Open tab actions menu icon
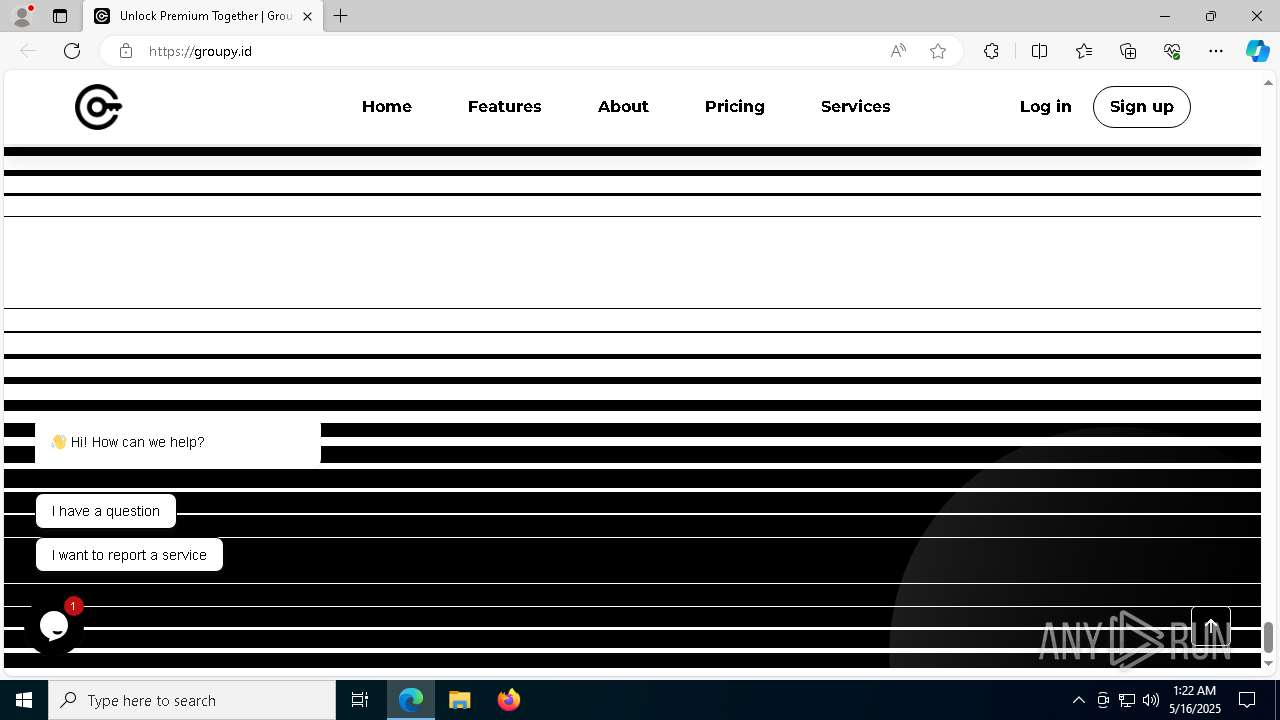Screen dimensions: 1280x720 (60, 16)
